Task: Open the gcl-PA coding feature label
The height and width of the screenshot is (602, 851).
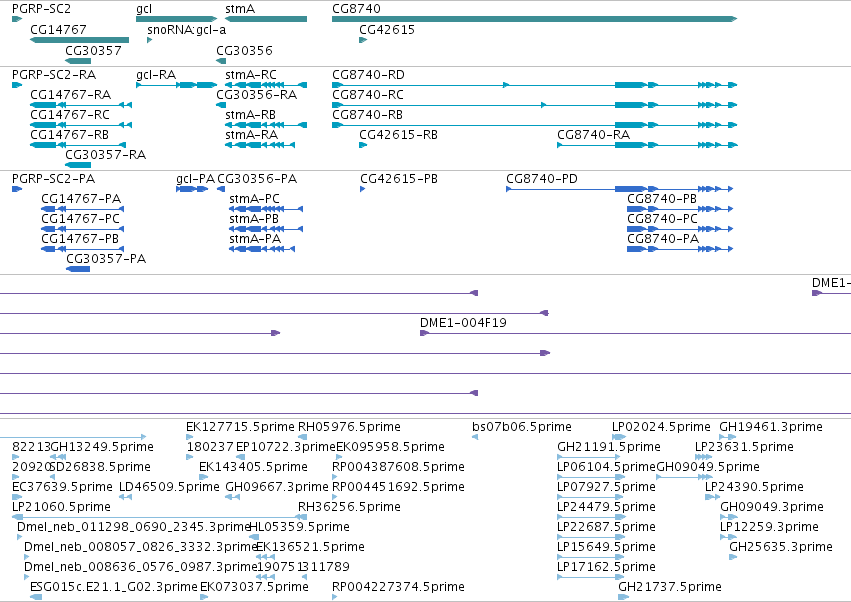Action: pos(195,179)
